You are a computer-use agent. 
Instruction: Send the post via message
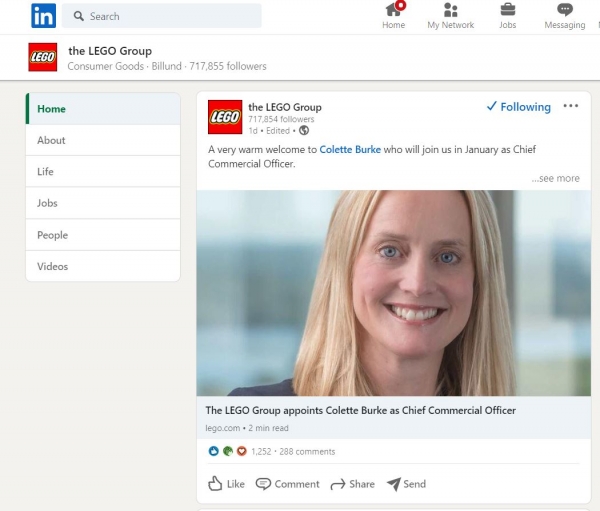pos(406,484)
